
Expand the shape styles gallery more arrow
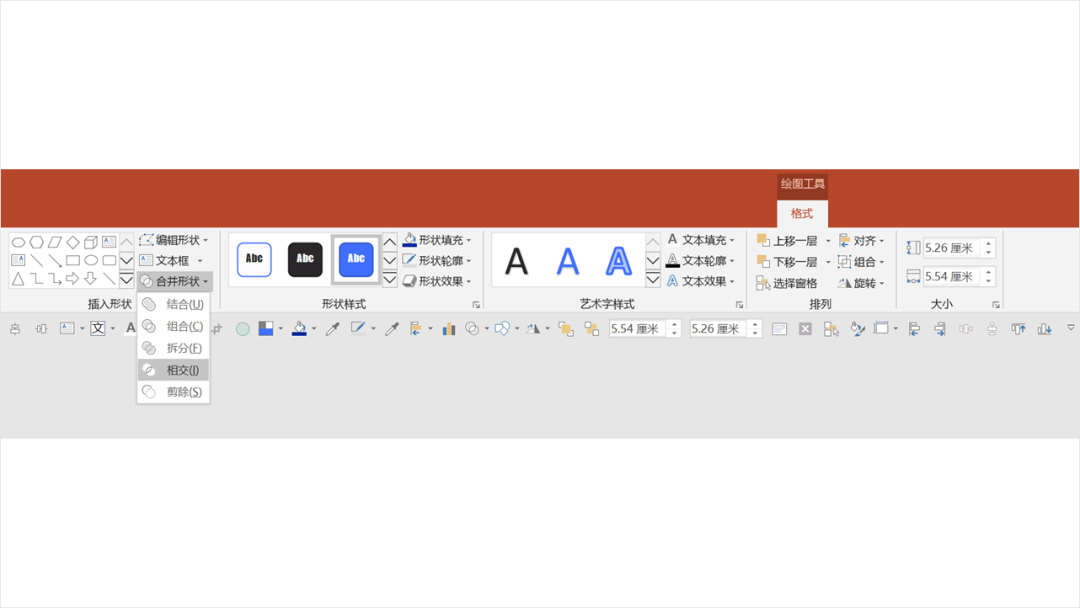(390, 279)
